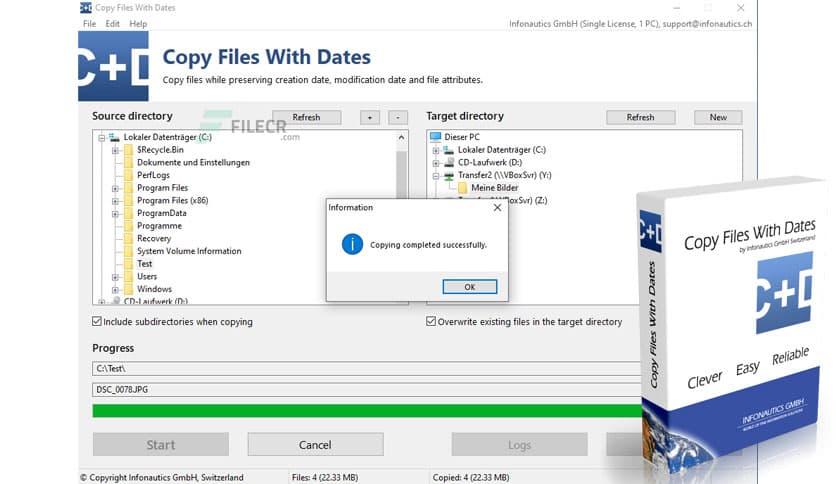
Task: Expand $Recycle.Bin folder node
Action: tap(115, 150)
